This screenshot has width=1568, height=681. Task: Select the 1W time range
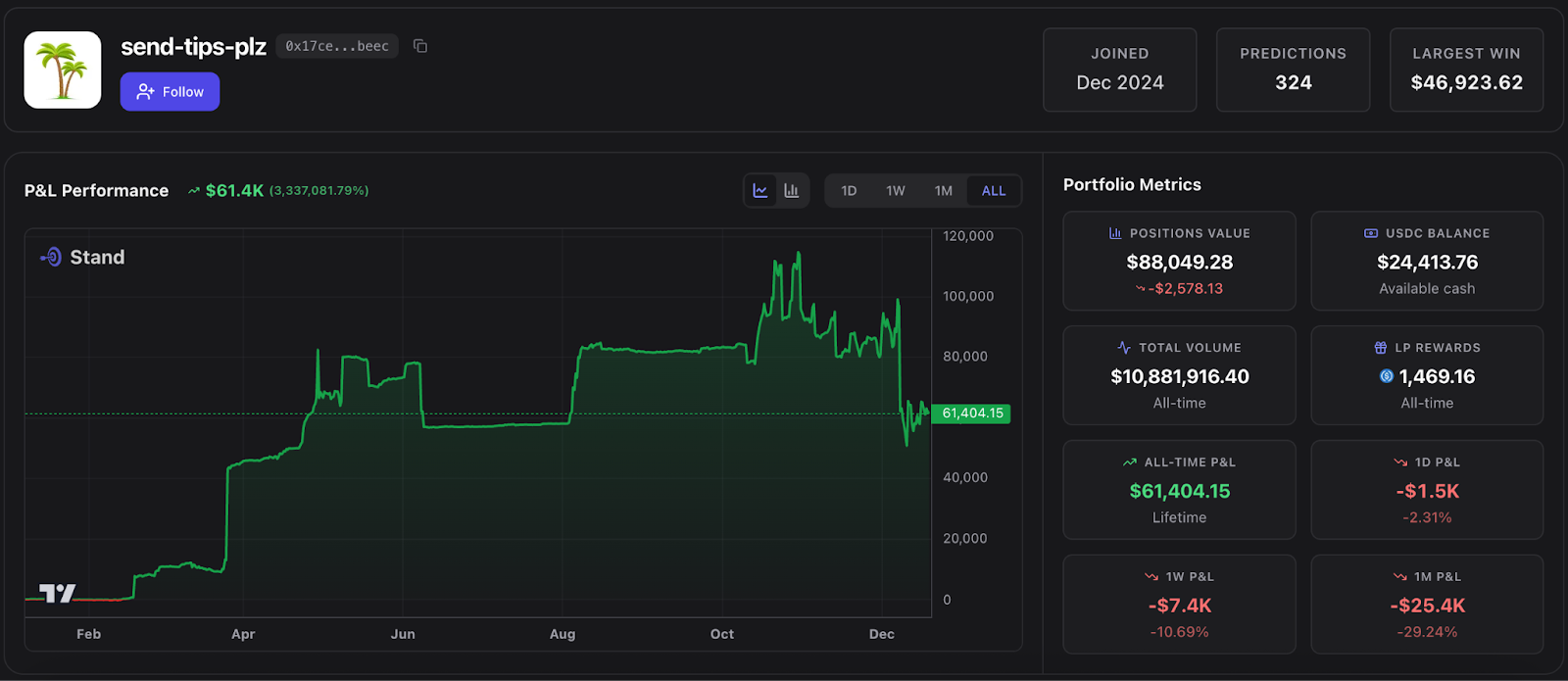[896, 191]
